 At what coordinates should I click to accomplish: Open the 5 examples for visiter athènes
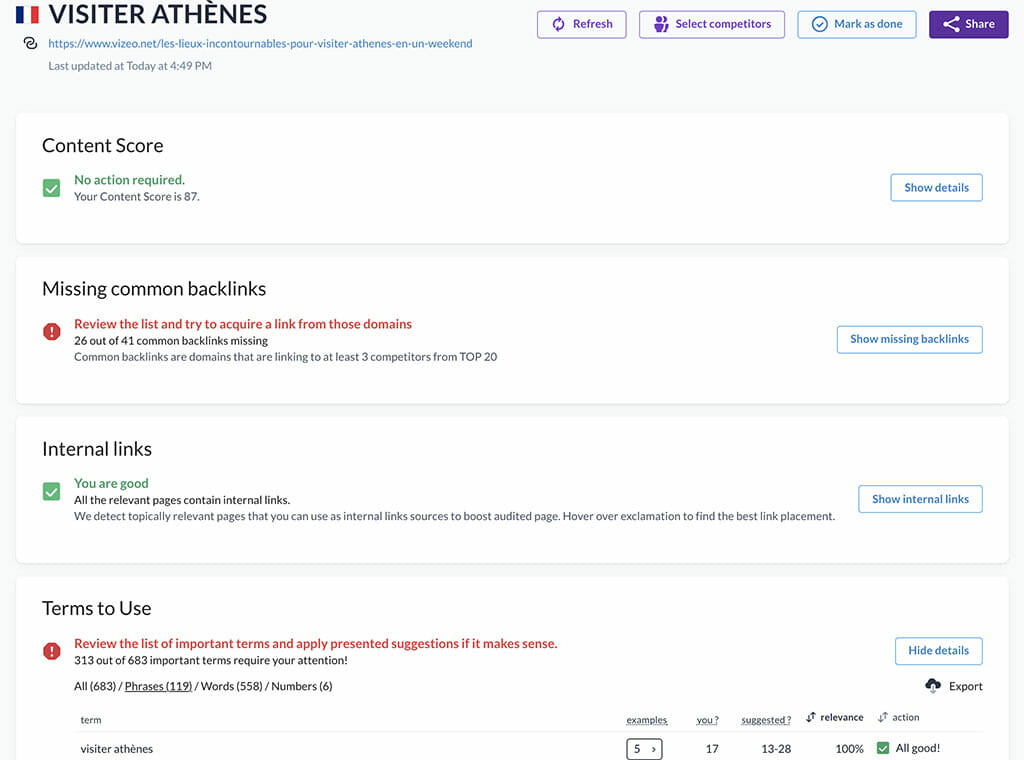point(644,749)
